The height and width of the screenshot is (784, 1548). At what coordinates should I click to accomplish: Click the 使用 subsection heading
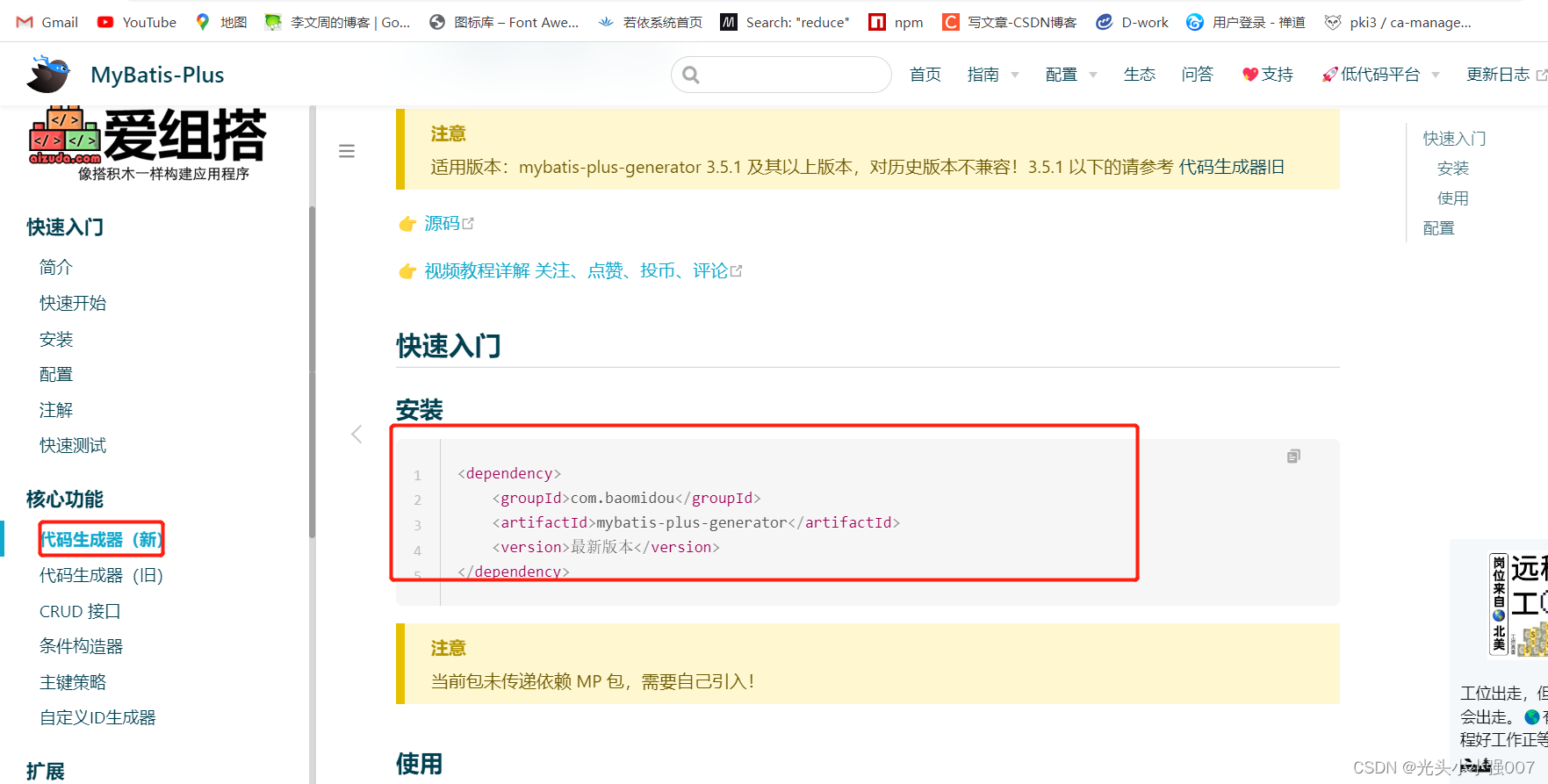click(420, 764)
